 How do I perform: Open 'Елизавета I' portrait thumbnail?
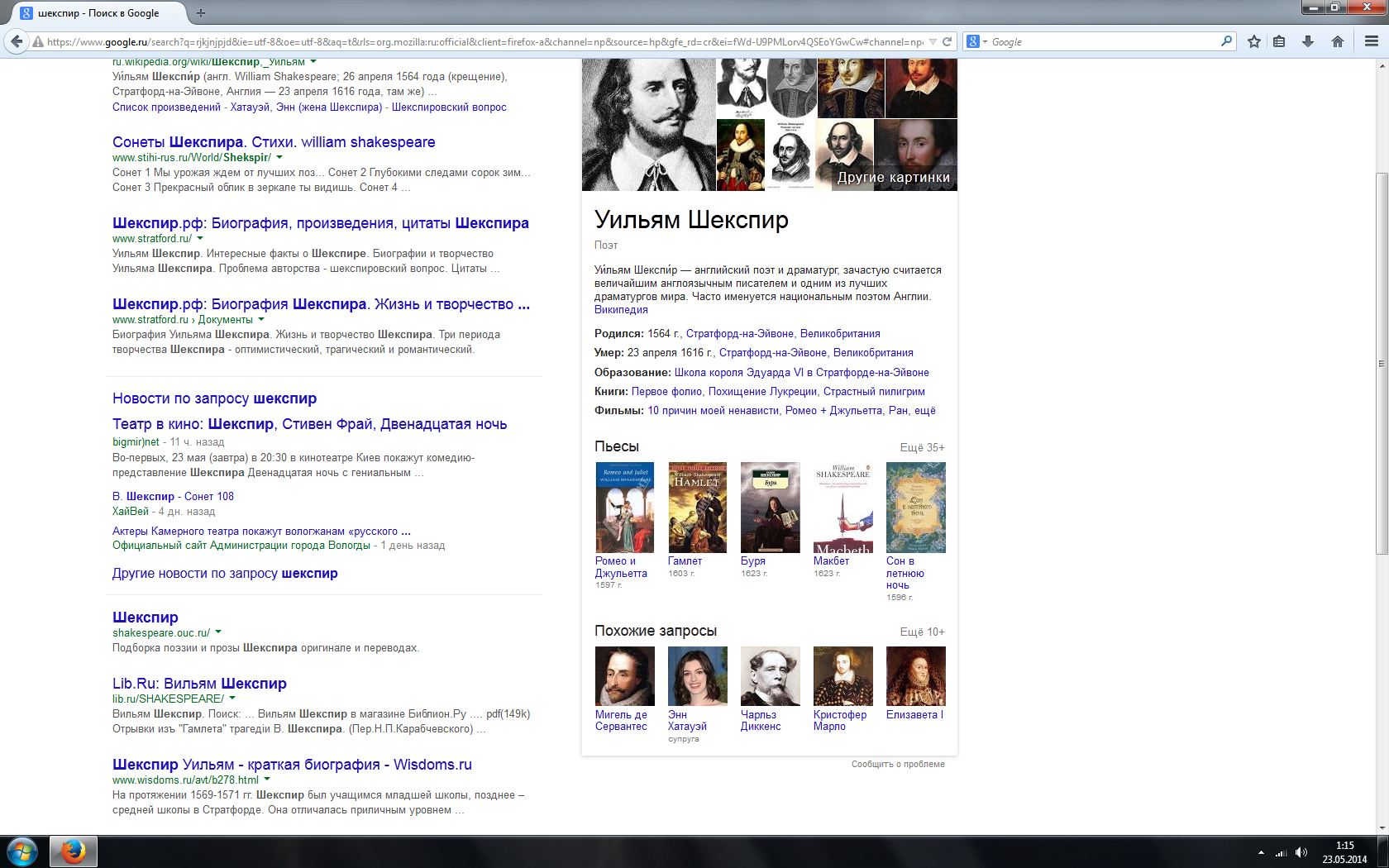(916, 676)
